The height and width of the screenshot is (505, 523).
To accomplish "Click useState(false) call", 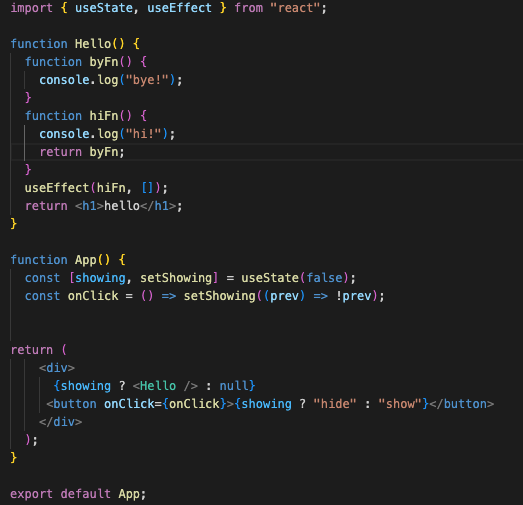I will [x=295, y=278].
